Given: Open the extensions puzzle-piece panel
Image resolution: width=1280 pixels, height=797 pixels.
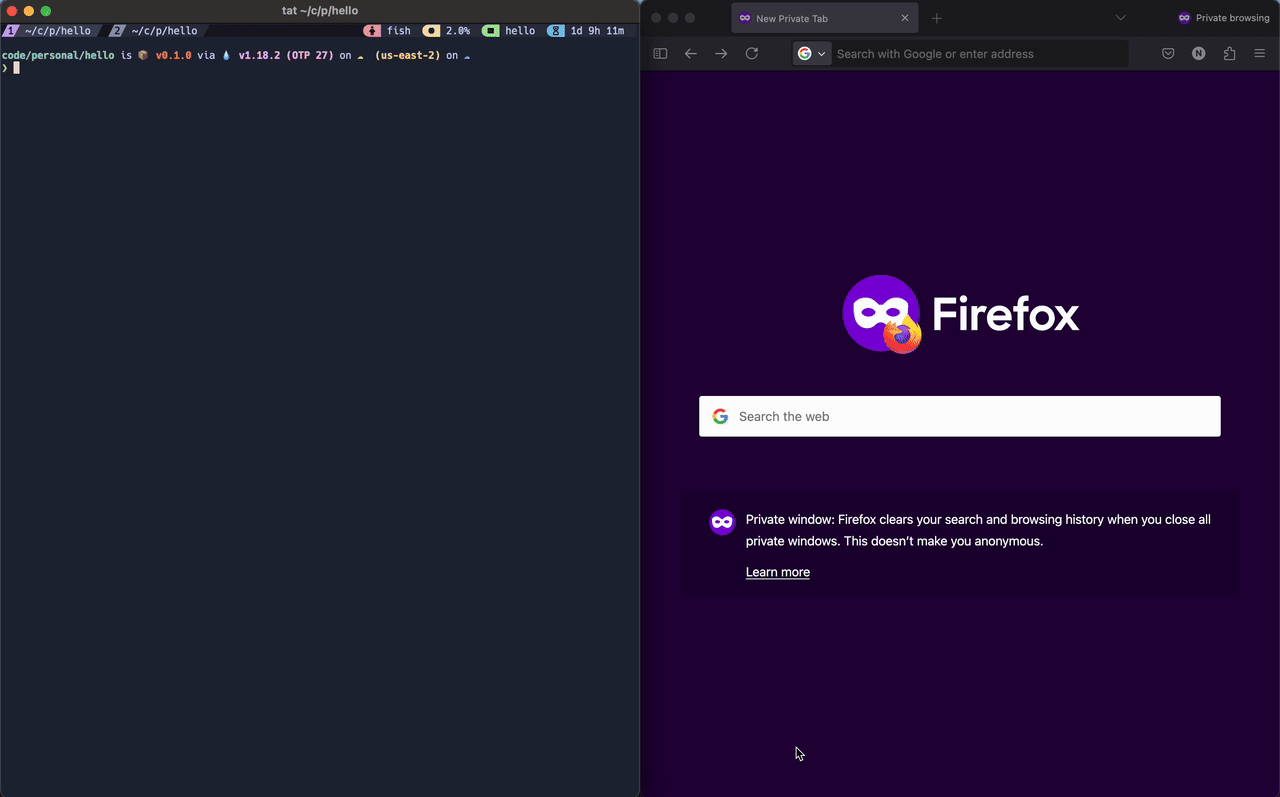Looking at the screenshot, I should click(1229, 53).
